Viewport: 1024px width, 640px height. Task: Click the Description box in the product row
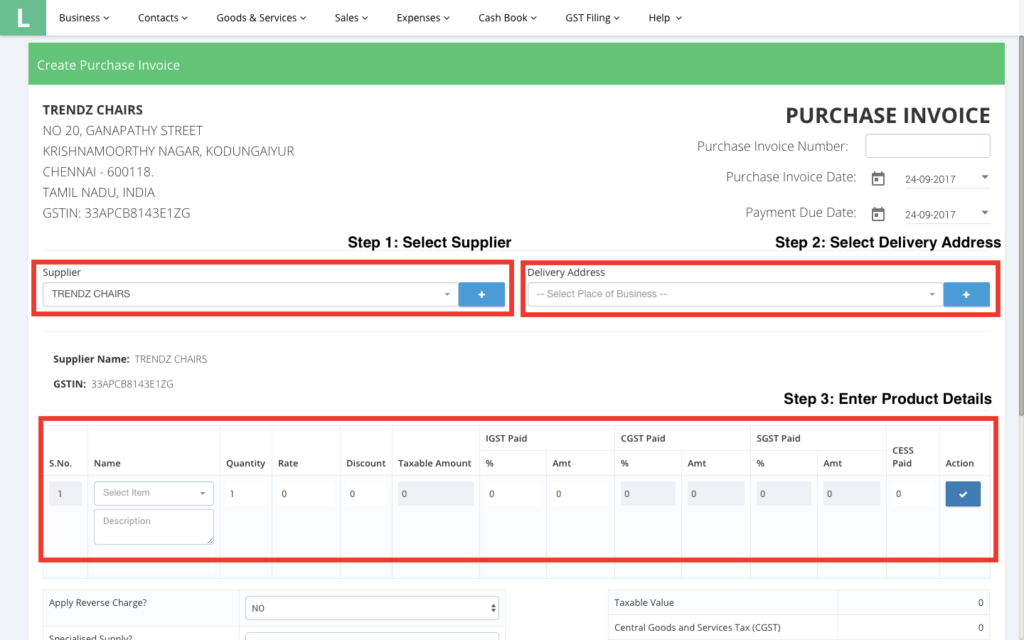(153, 526)
